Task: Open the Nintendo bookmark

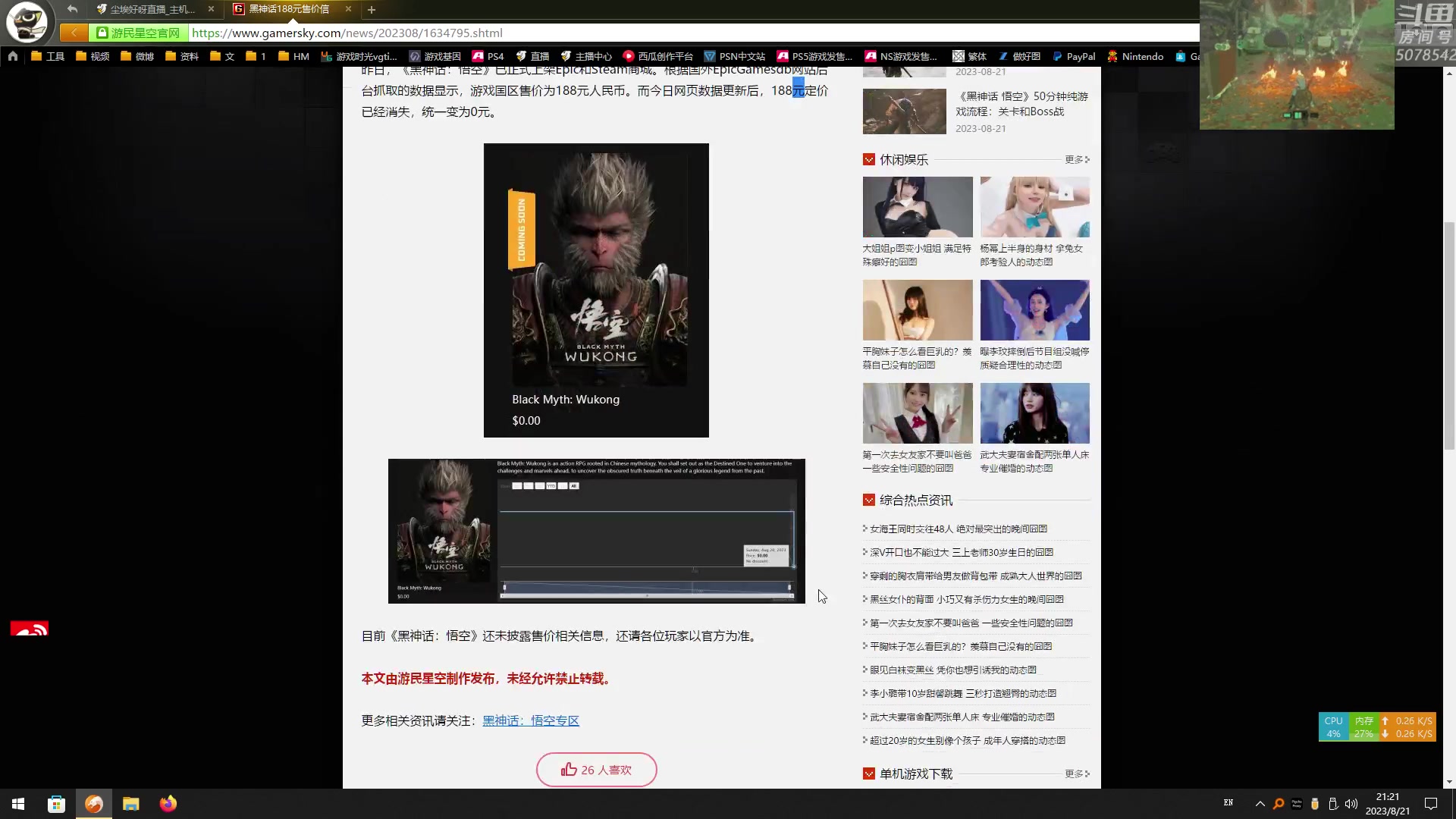Action: tap(1134, 56)
